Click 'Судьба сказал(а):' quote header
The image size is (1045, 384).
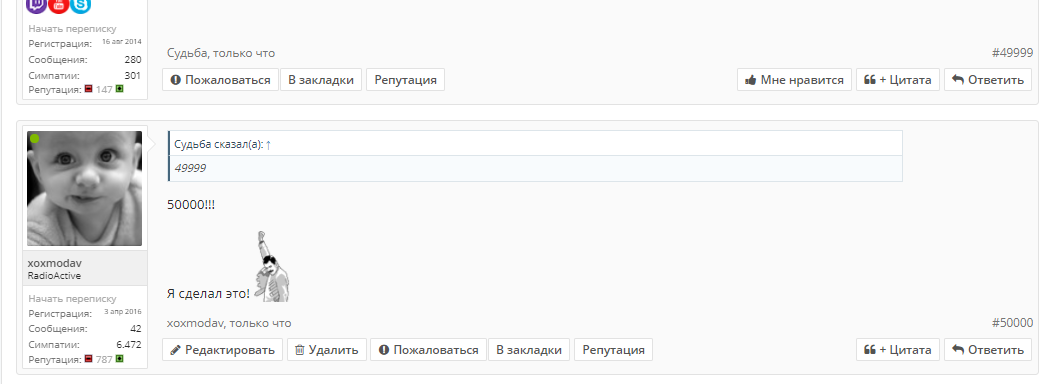(x=219, y=145)
